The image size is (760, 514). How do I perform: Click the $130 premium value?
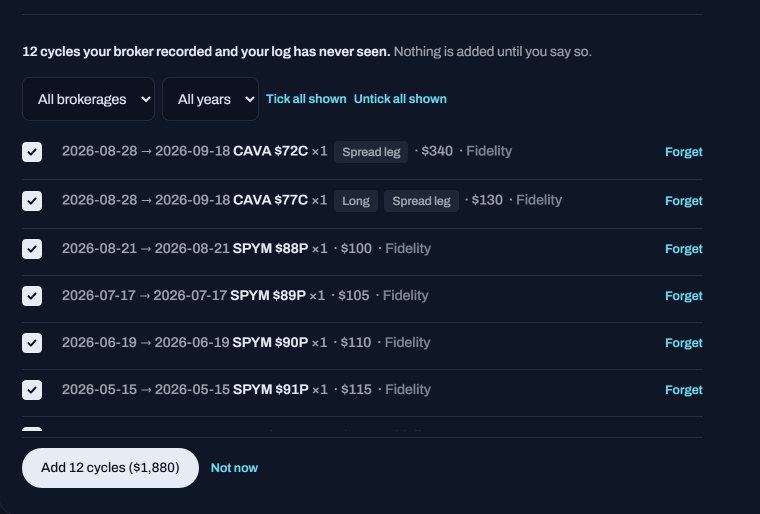click(487, 200)
